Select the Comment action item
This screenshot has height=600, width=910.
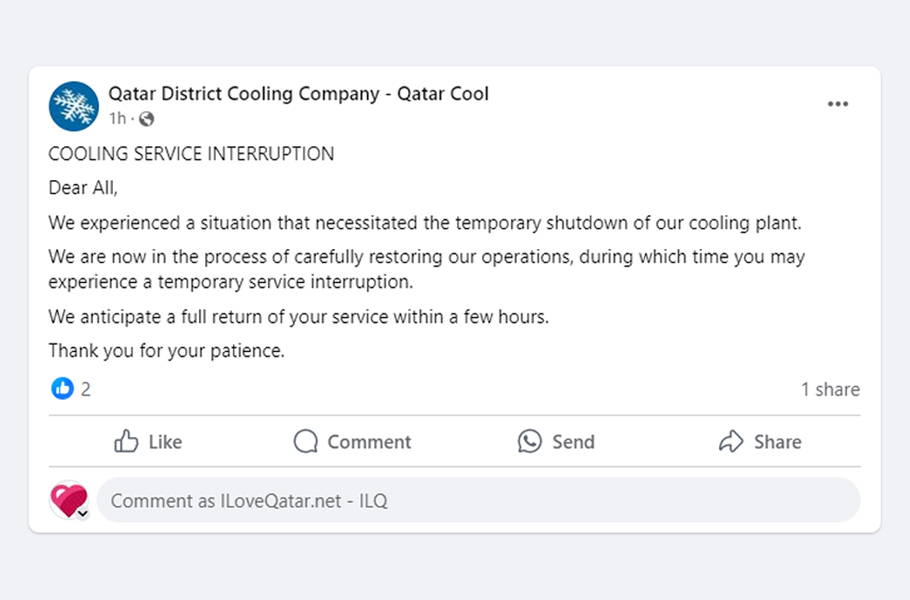352,441
